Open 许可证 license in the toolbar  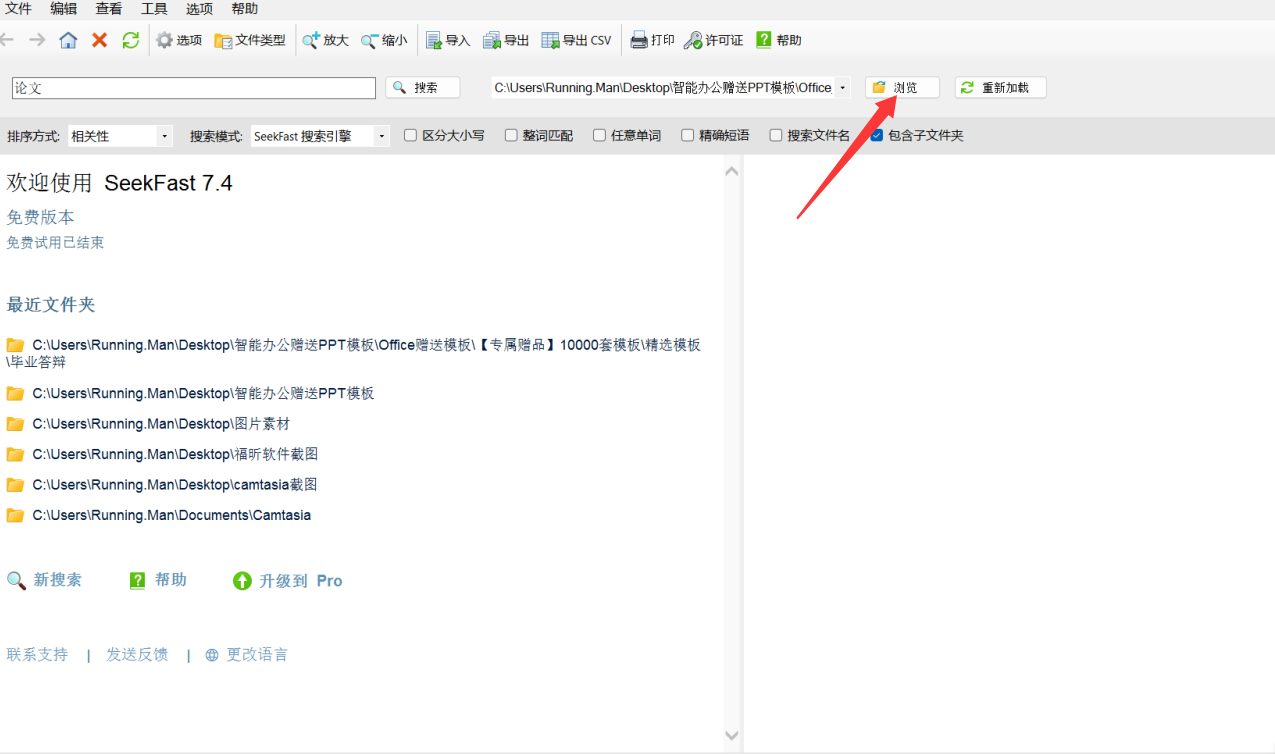(x=714, y=40)
